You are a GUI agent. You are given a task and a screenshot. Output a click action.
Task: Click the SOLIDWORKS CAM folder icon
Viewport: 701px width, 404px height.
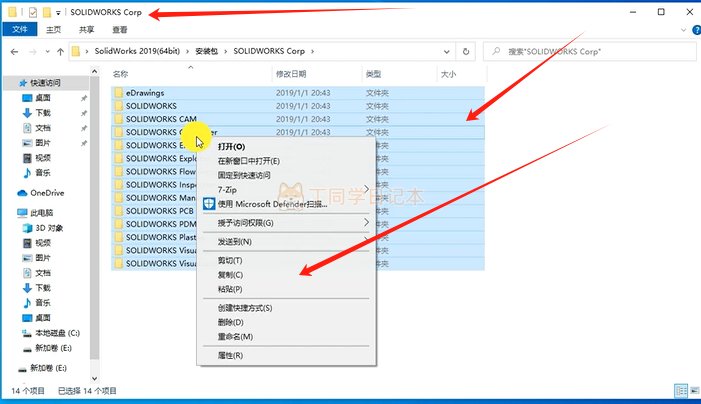pyautogui.click(x=118, y=119)
